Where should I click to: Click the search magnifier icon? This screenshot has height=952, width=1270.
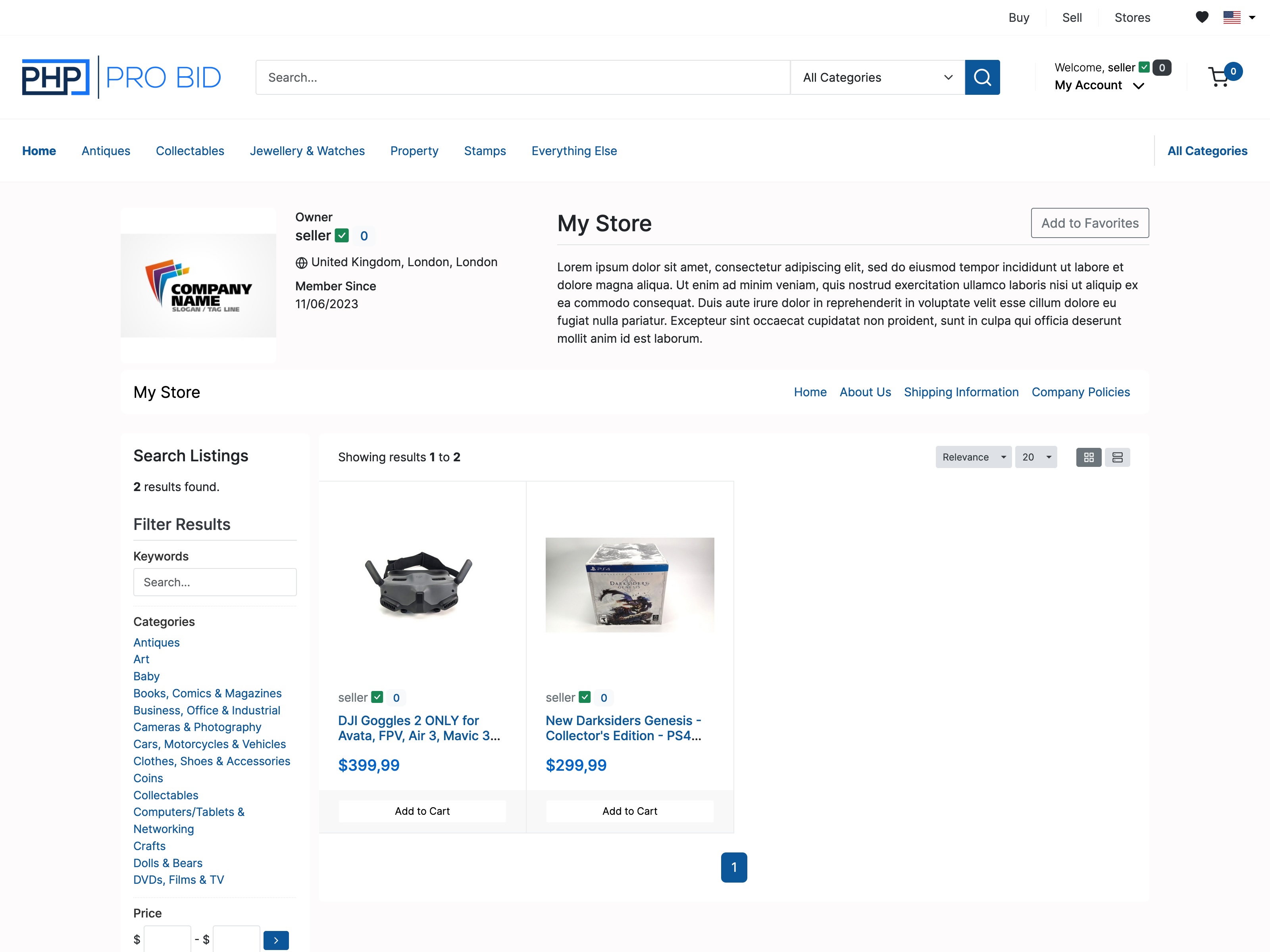[982, 77]
